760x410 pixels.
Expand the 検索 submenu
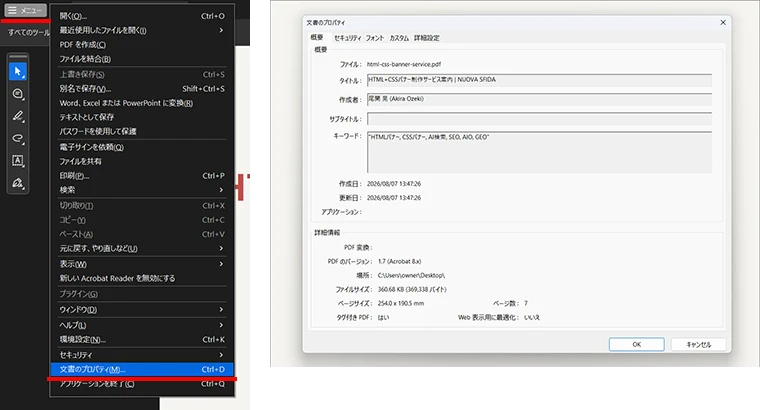[x=142, y=189]
